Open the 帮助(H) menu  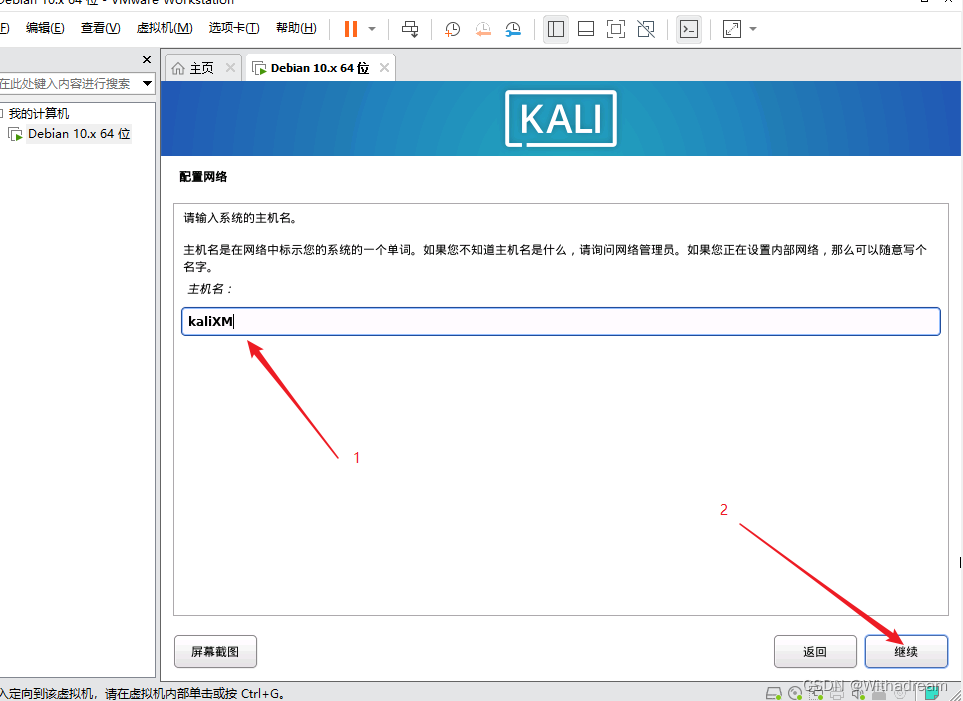pos(296,28)
